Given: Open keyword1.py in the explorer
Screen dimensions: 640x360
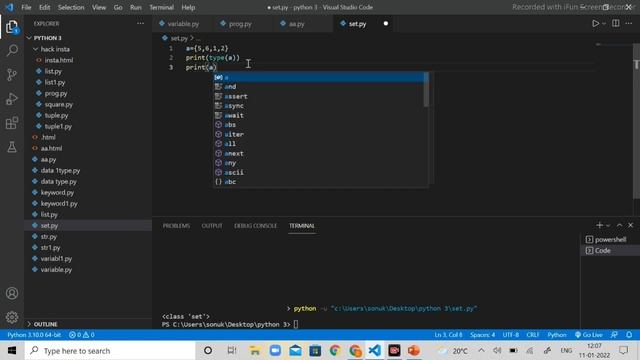Looking at the screenshot, I should (x=59, y=203).
